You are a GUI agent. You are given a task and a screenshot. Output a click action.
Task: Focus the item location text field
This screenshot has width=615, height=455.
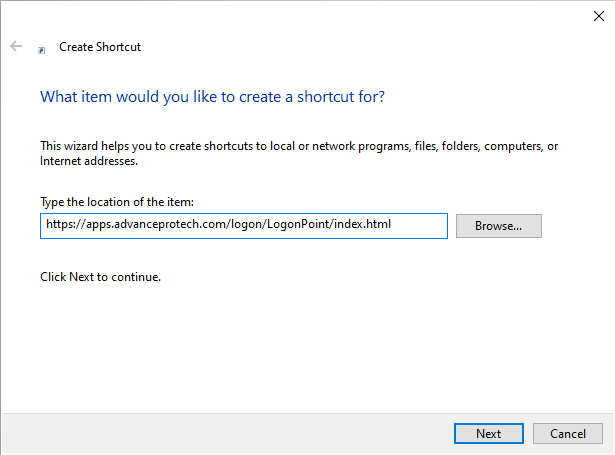pos(243,226)
